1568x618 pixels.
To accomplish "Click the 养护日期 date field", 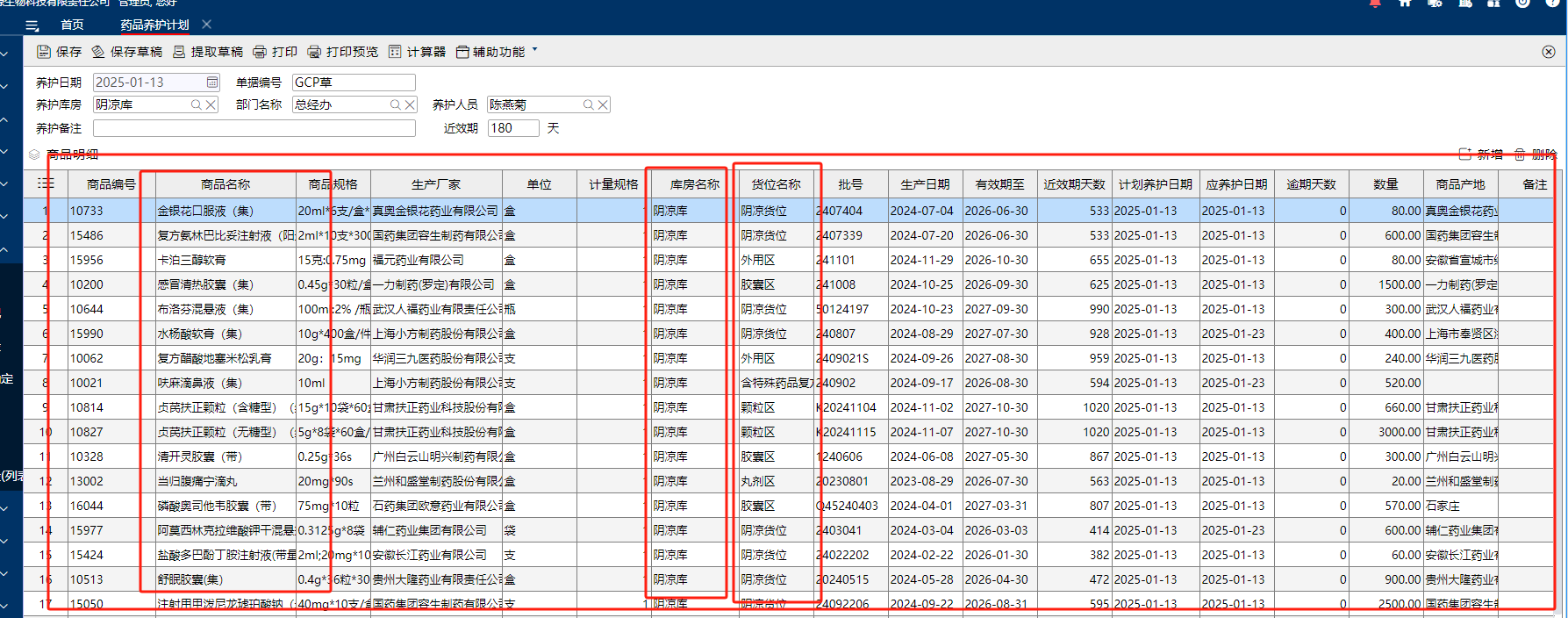I will (x=156, y=82).
